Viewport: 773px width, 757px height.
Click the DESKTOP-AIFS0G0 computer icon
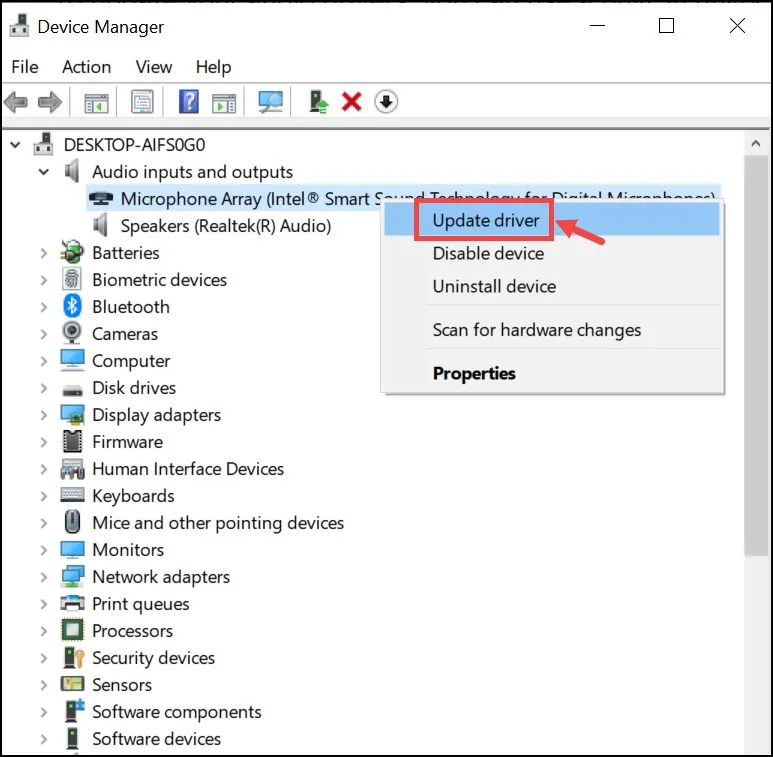pos(43,144)
